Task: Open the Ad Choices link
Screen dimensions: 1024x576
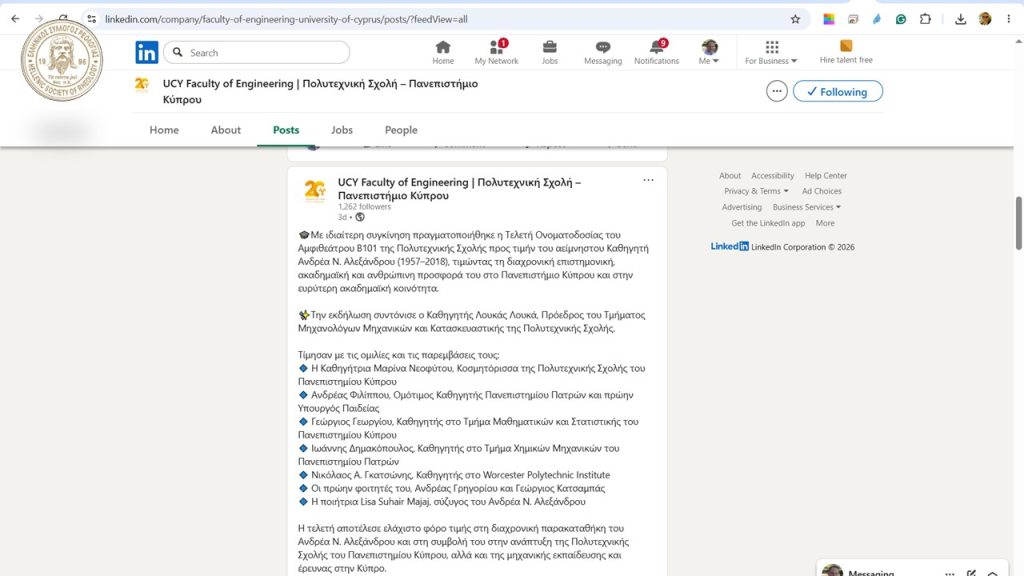Action: point(822,191)
